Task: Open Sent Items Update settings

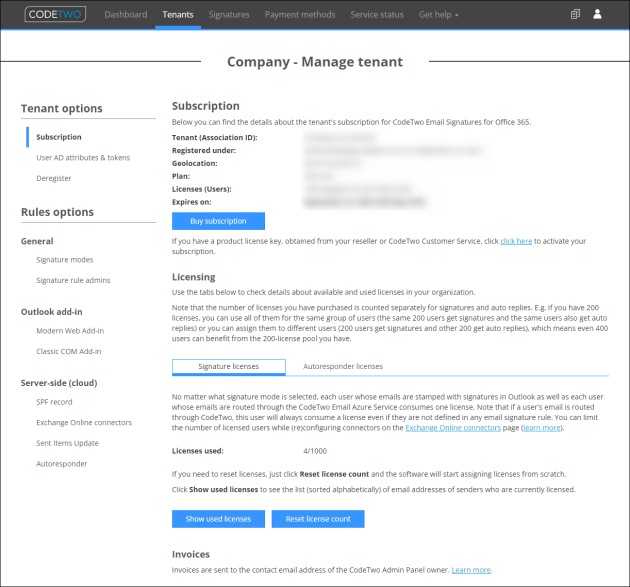Action: tap(68, 443)
